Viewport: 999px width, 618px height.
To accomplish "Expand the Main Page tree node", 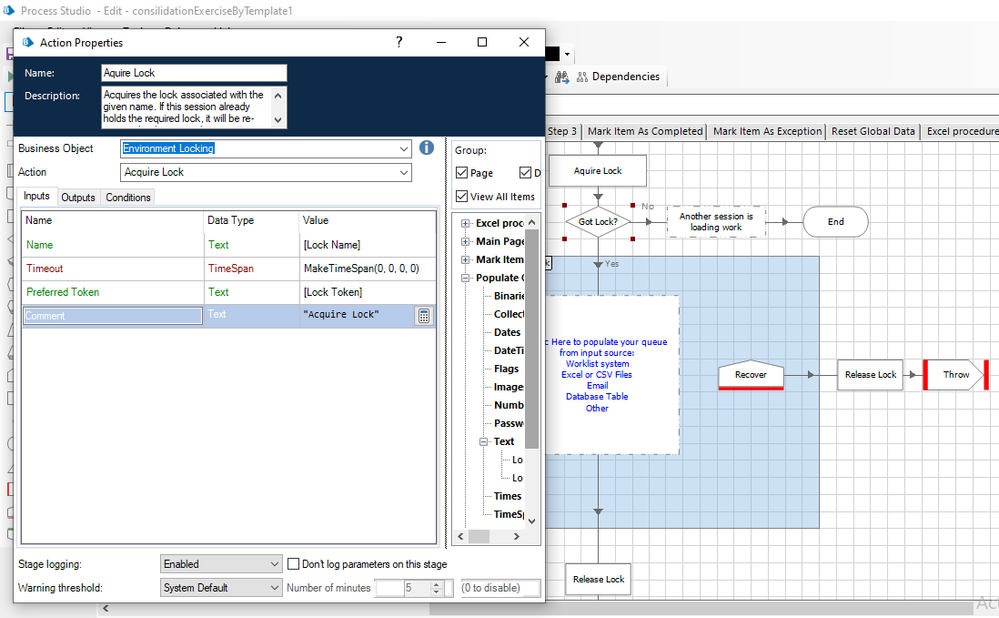I will [466, 241].
